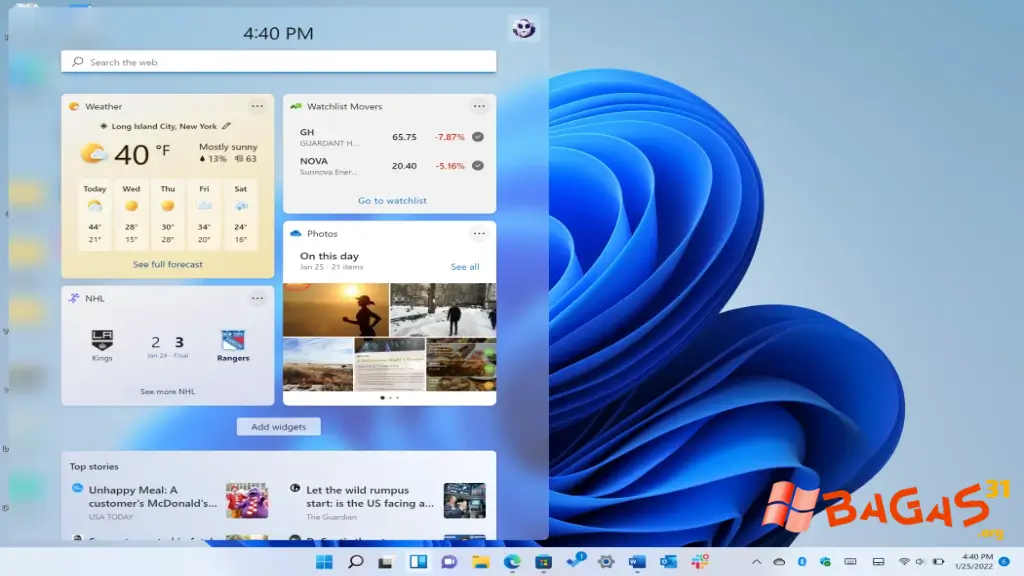
Task: Click GH stock ticker row
Action: [392, 137]
